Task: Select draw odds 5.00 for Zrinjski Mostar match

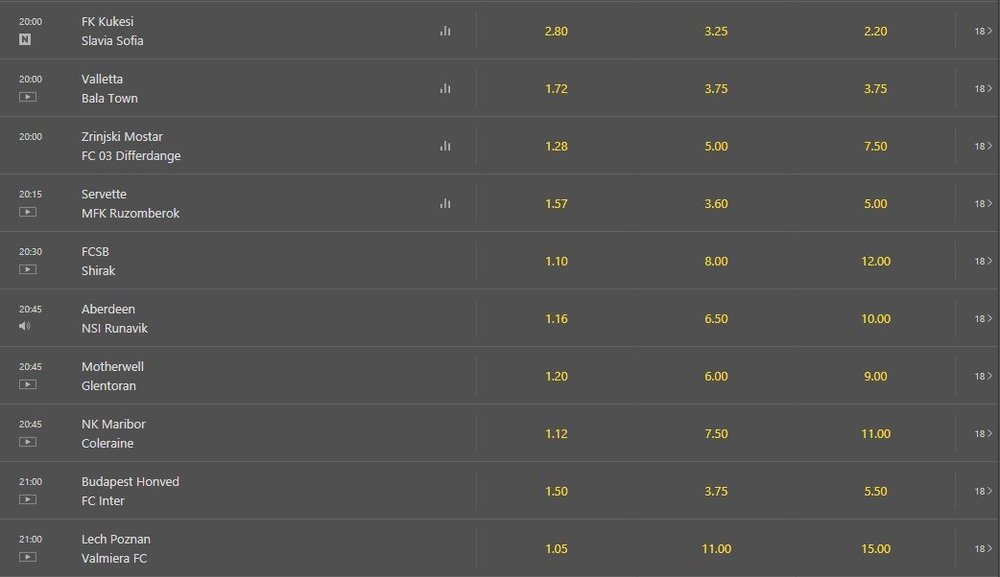Action: tap(716, 146)
